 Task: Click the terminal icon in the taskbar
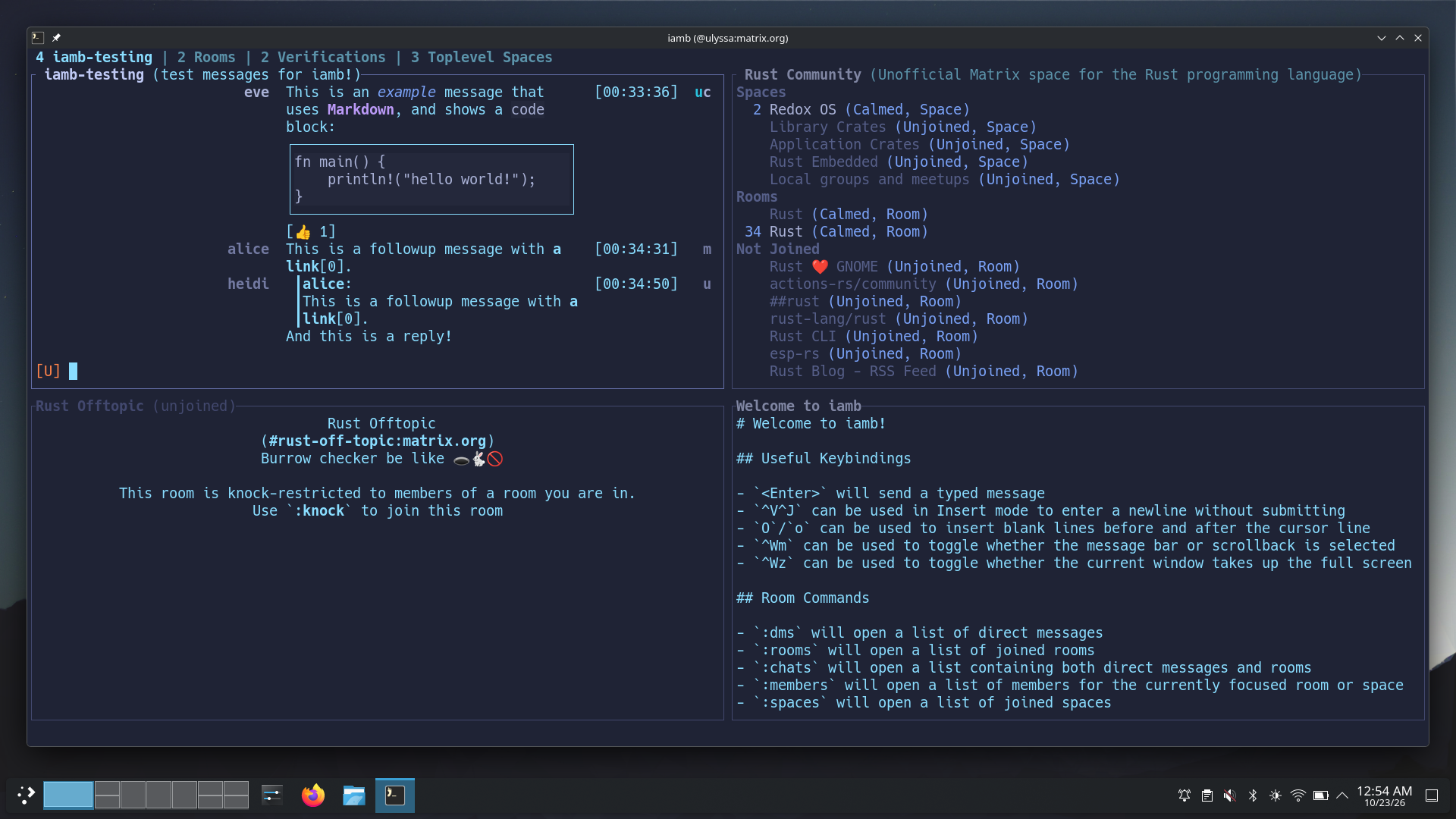point(395,795)
